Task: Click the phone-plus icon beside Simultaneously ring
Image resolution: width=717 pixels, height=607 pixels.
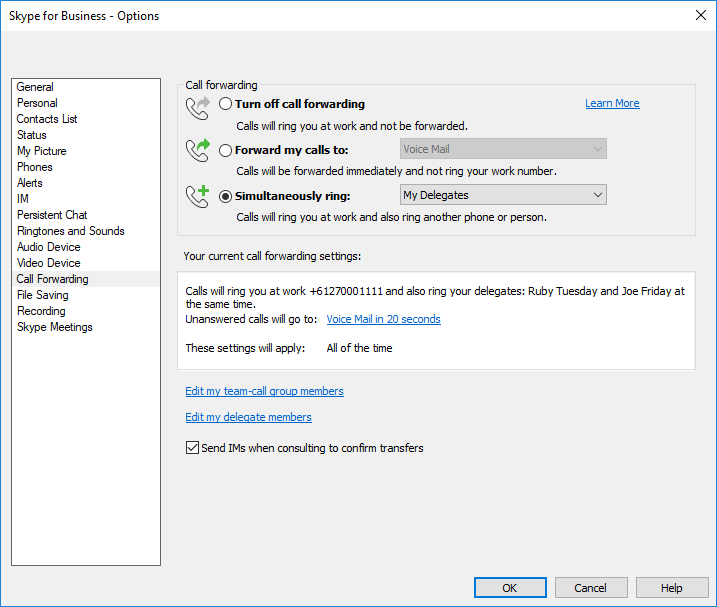Action: click(198, 196)
